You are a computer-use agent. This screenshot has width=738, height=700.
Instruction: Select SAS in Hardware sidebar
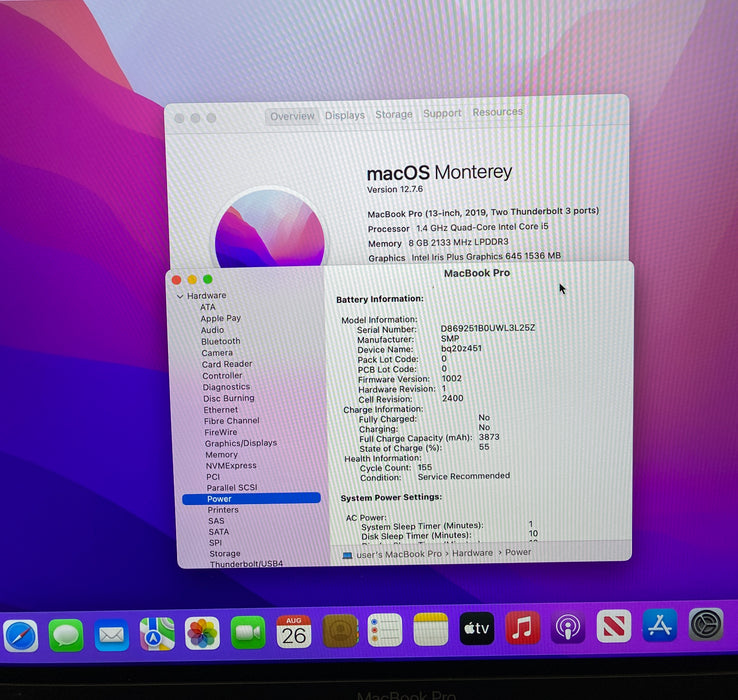[x=216, y=521]
